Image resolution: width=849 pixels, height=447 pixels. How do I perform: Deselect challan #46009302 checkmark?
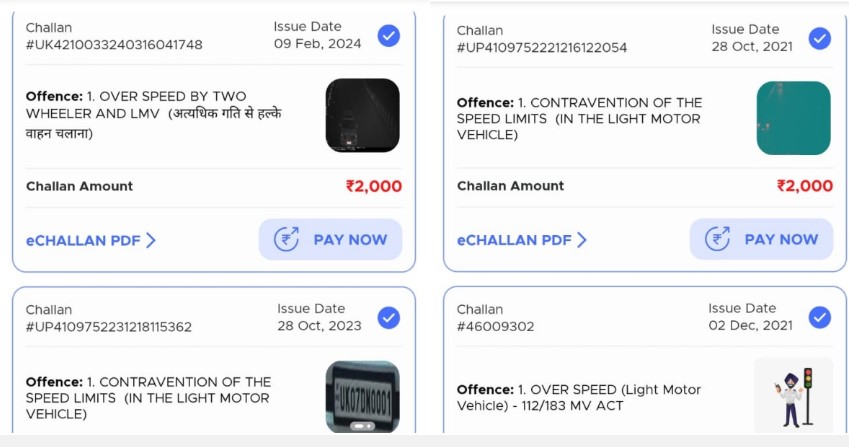click(x=820, y=318)
